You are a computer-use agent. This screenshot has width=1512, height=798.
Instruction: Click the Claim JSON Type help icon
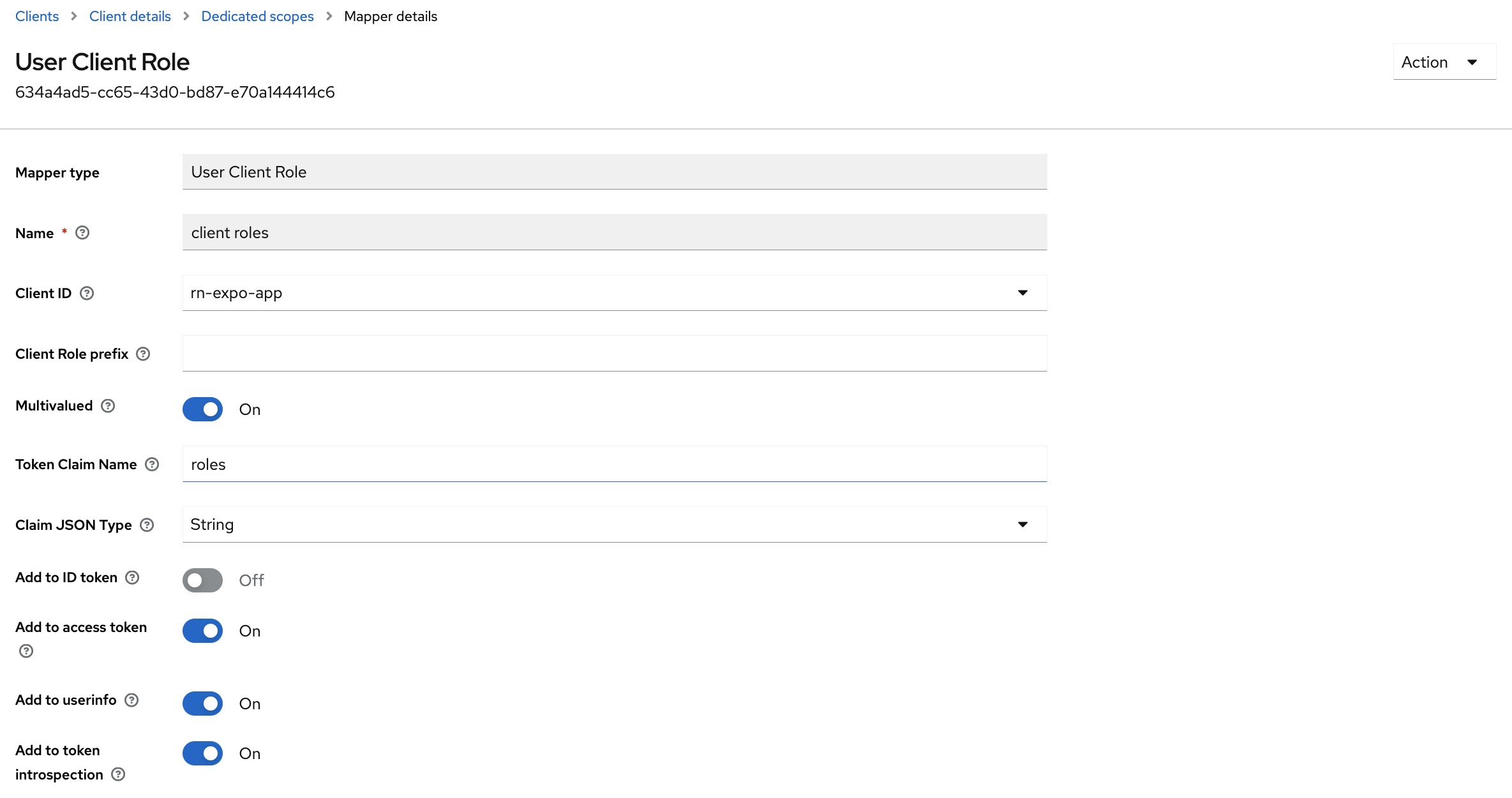[147, 524]
